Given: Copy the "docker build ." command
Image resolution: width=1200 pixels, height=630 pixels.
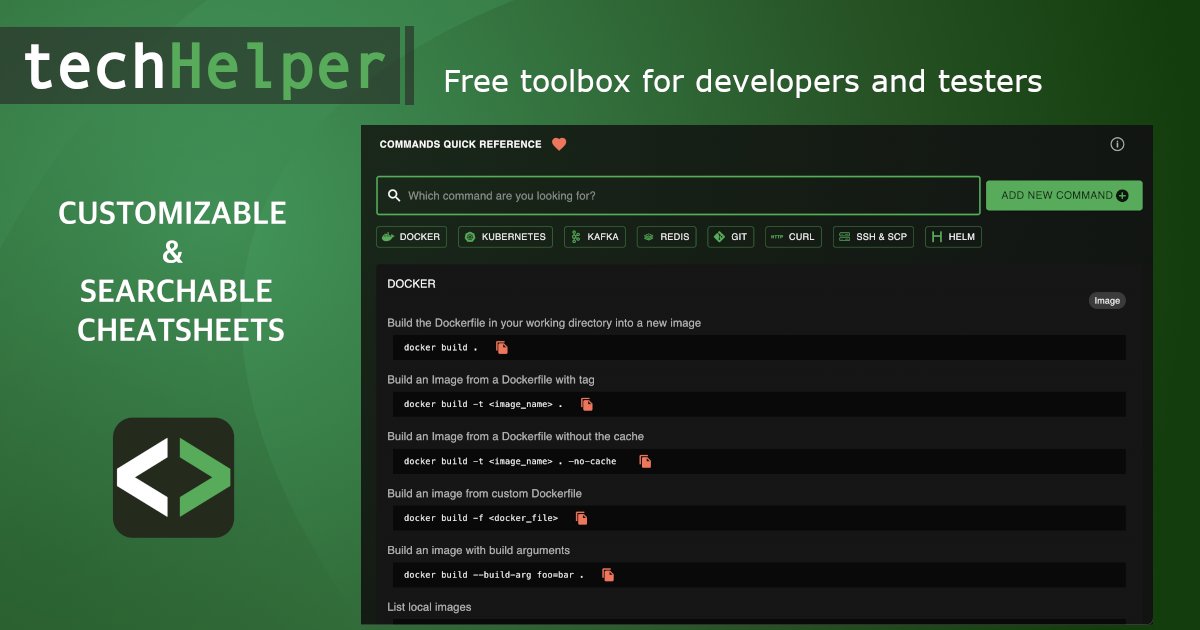Looking at the screenshot, I should tap(500, 347).
